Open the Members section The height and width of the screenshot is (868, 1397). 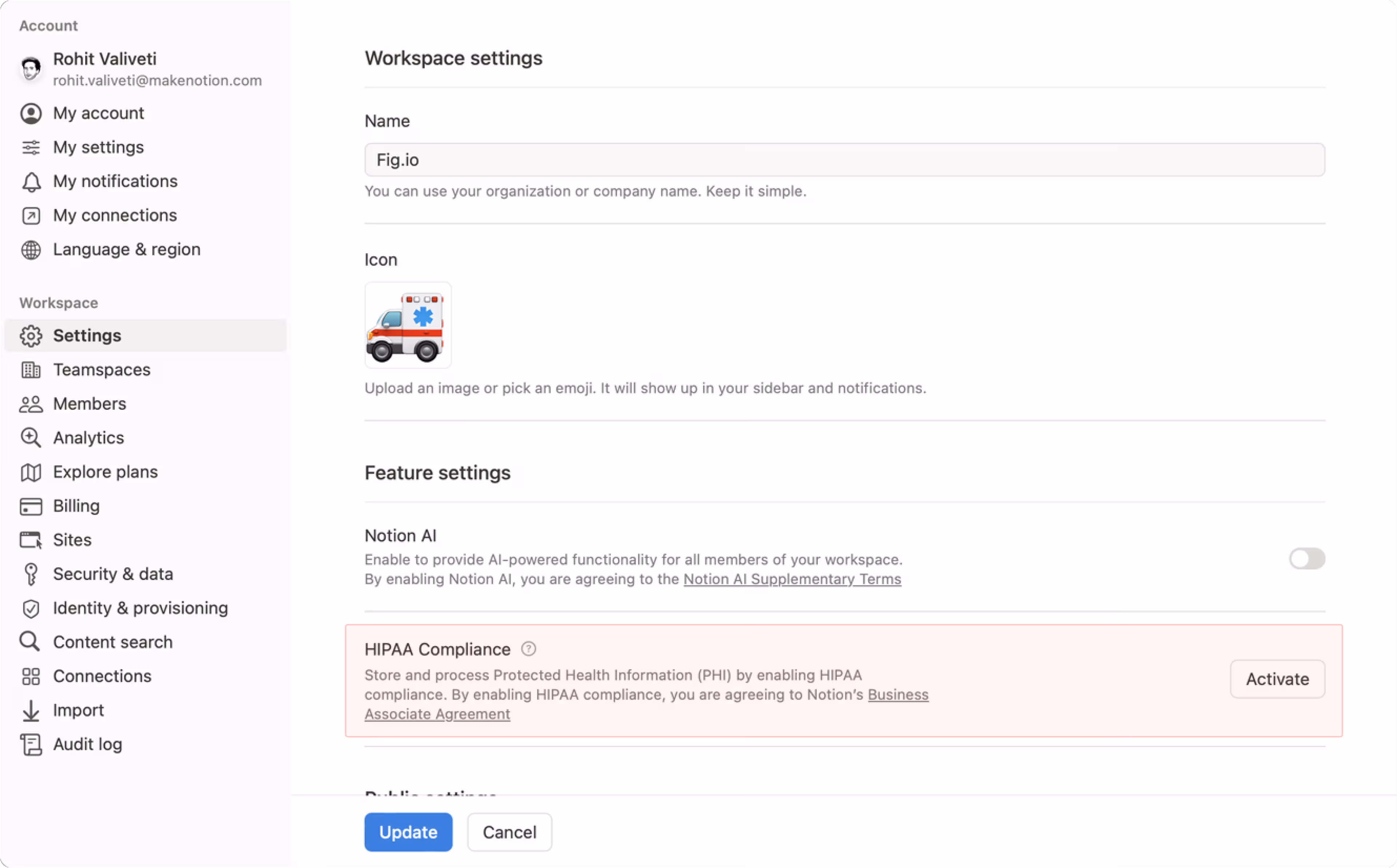click(x=89, y=404)
